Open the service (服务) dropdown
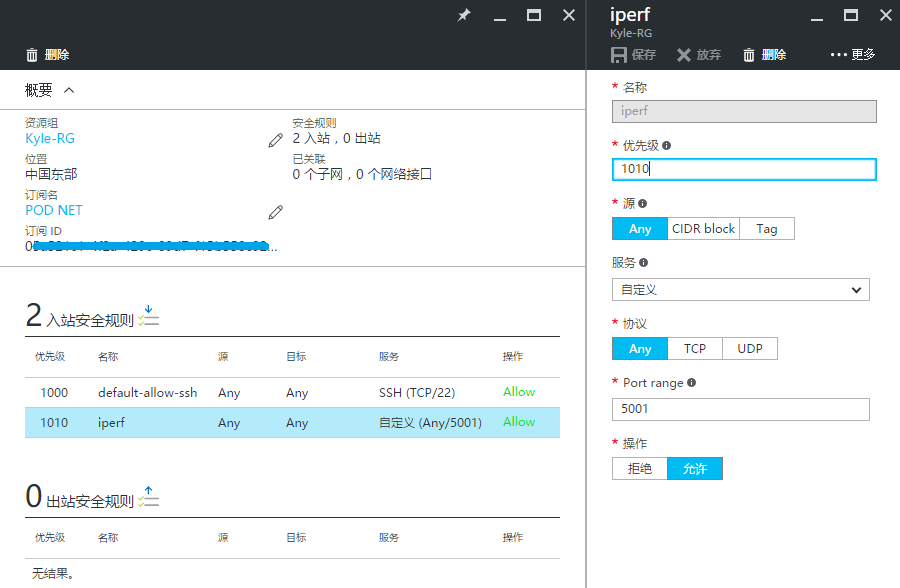This screenshot has width=900, height=588. [x=740, y=290]
